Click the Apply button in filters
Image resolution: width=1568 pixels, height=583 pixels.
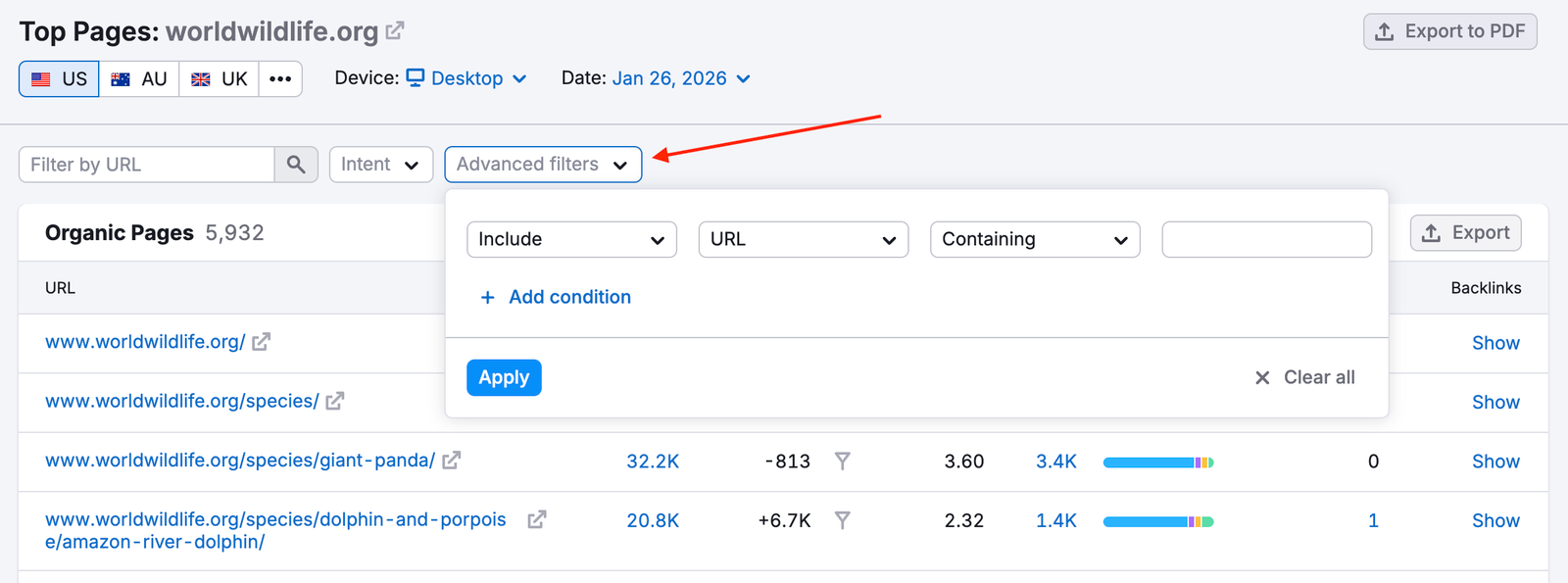[504, 377]
